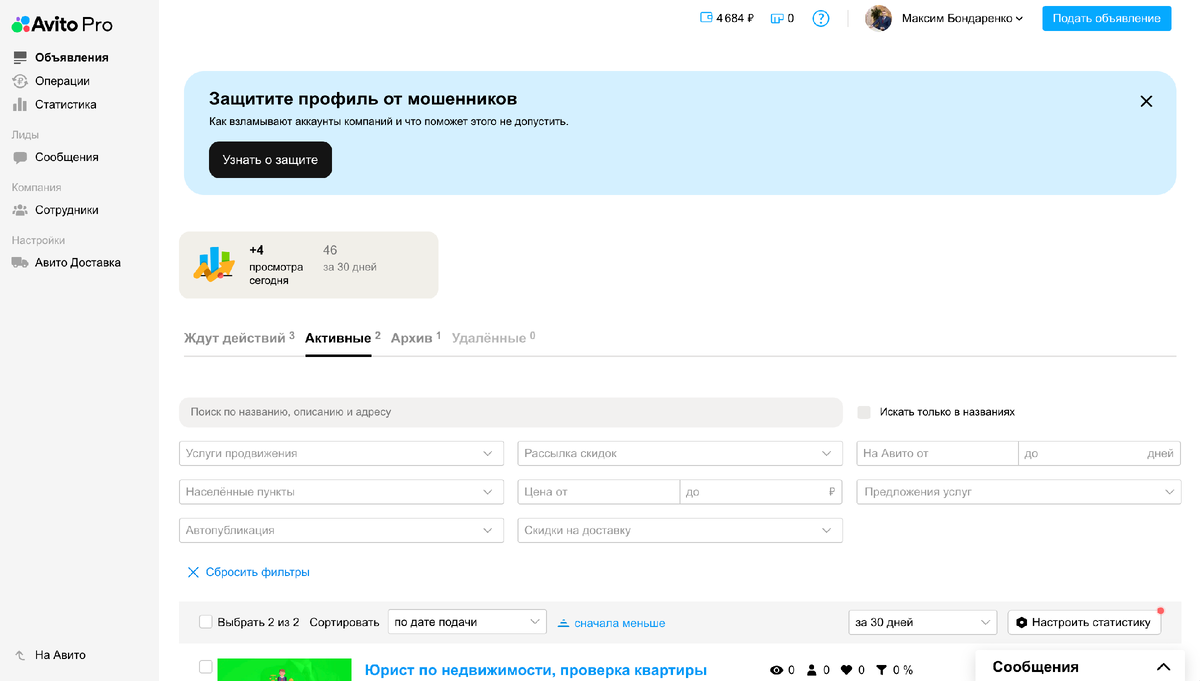1200x681 pixels.
Task: Open the Рассылка скидок dropdown
Action: point(680,453)
